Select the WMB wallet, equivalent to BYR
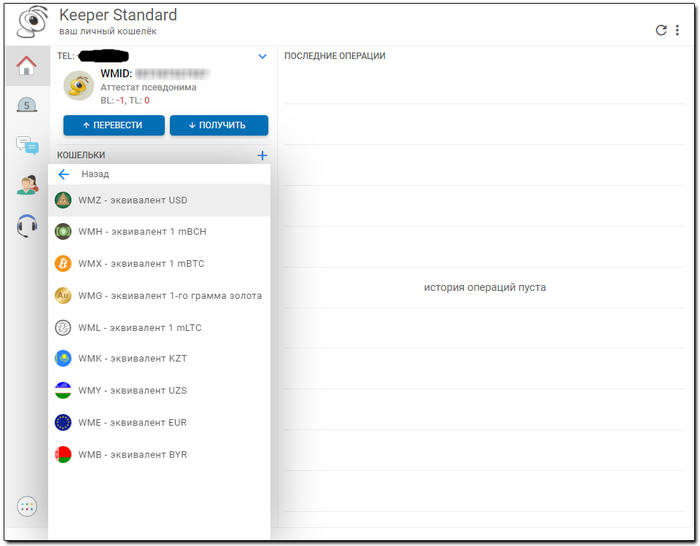 tap(159, 454)
